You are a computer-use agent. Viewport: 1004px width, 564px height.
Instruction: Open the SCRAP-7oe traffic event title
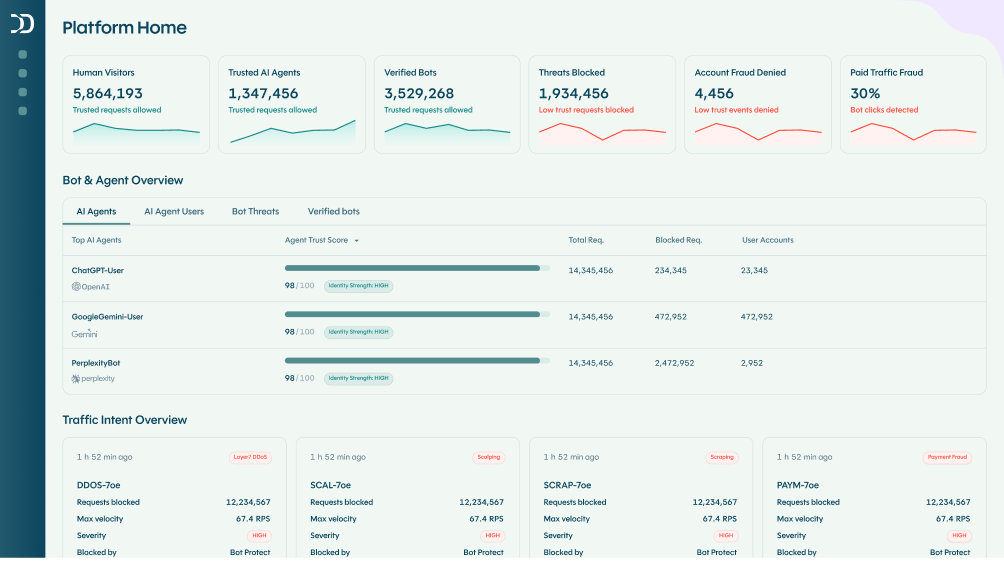tap(567, 485)
